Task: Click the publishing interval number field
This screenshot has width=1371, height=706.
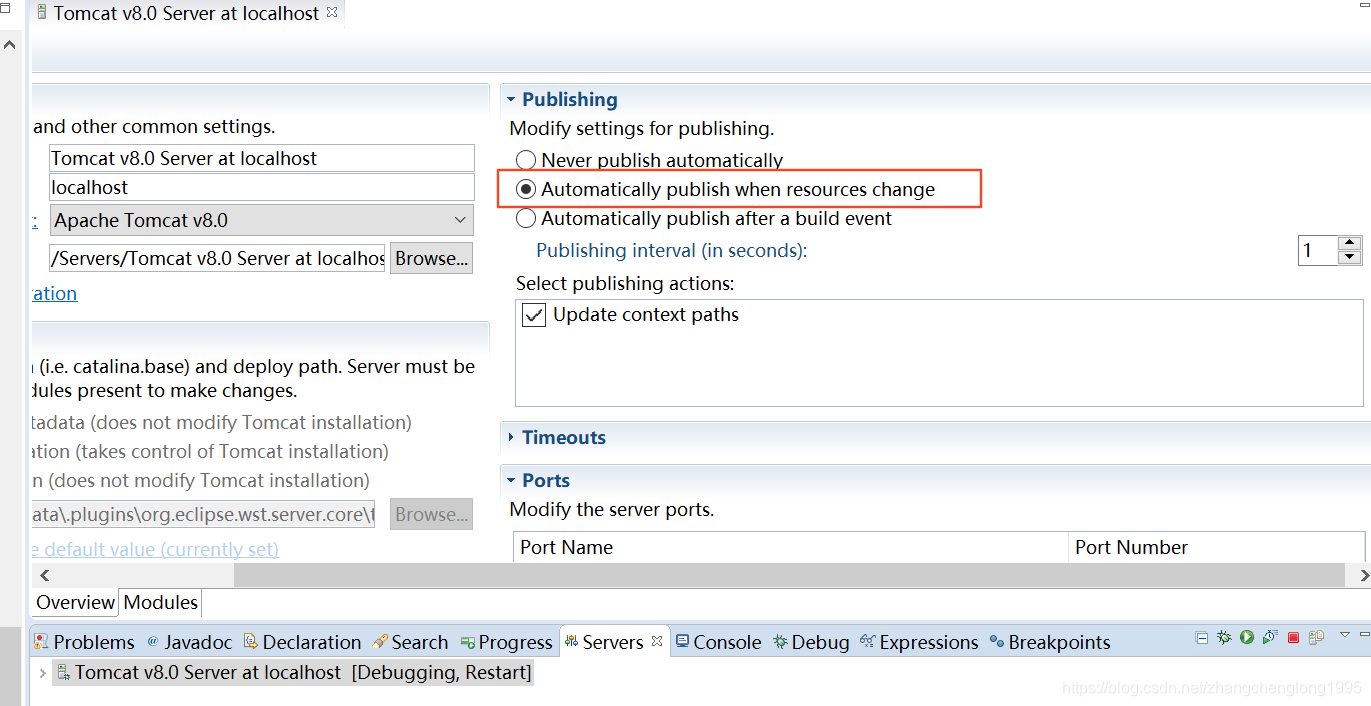Action: (x=1318, y=250)
